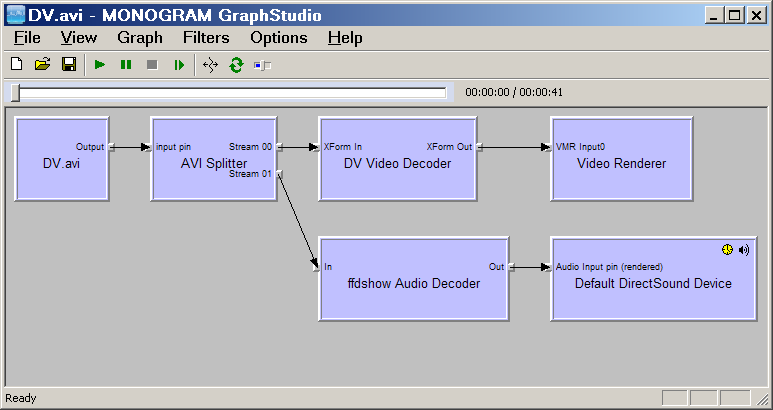Viewport: 773px width, 410px height.
Task: Open a file with the folder icon
Action: pyautogui.click(x=43, y=65)
